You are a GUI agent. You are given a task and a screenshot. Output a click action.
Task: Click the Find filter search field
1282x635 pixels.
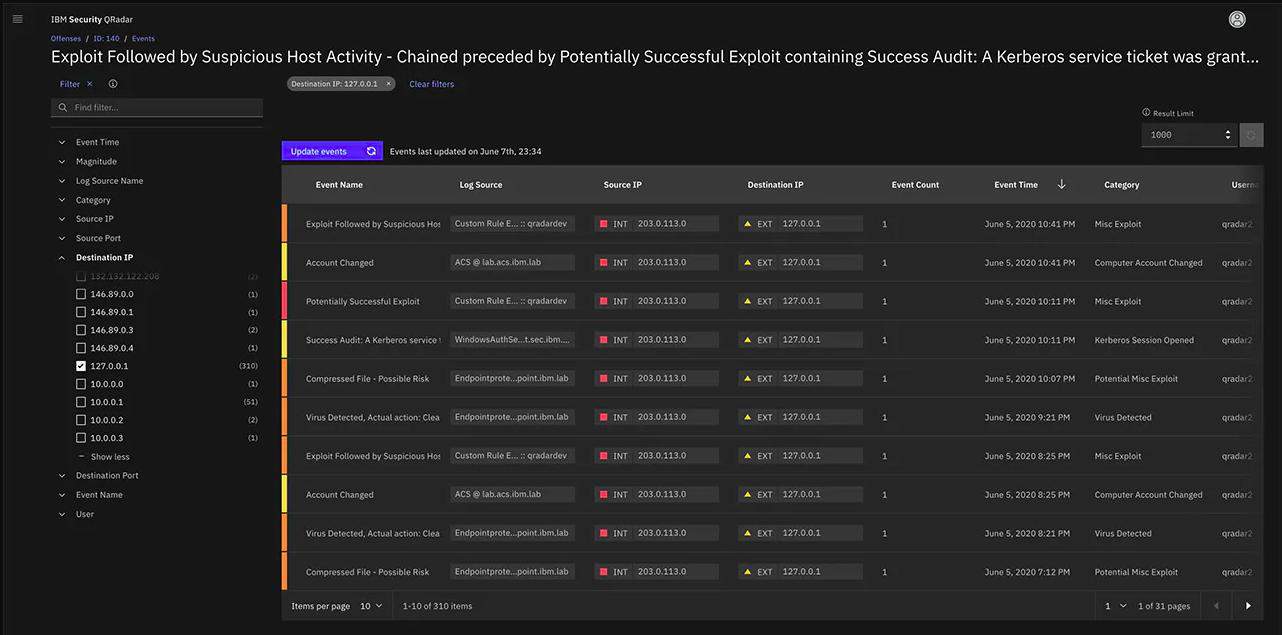coord(157,107)
